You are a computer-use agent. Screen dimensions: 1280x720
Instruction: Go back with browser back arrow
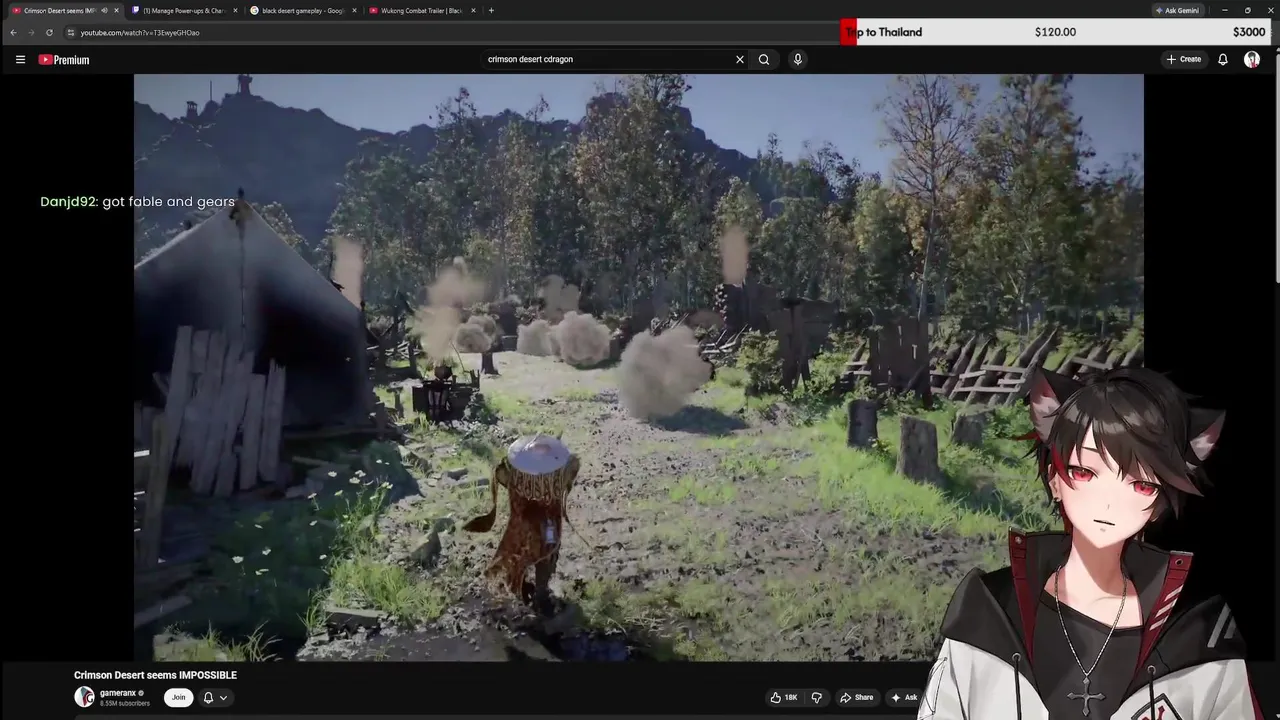(13, 32)
